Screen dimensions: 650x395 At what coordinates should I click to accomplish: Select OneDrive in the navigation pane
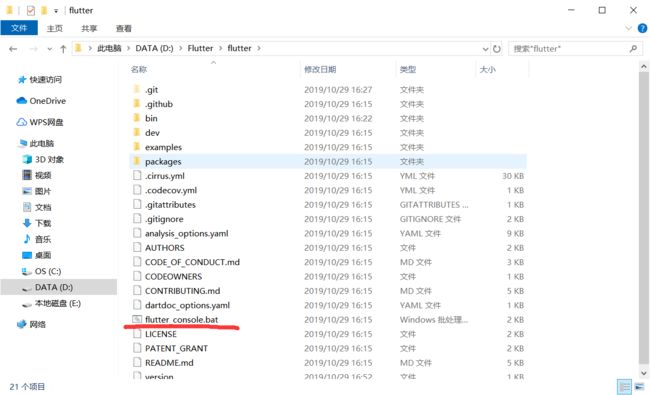click(47, 101)
